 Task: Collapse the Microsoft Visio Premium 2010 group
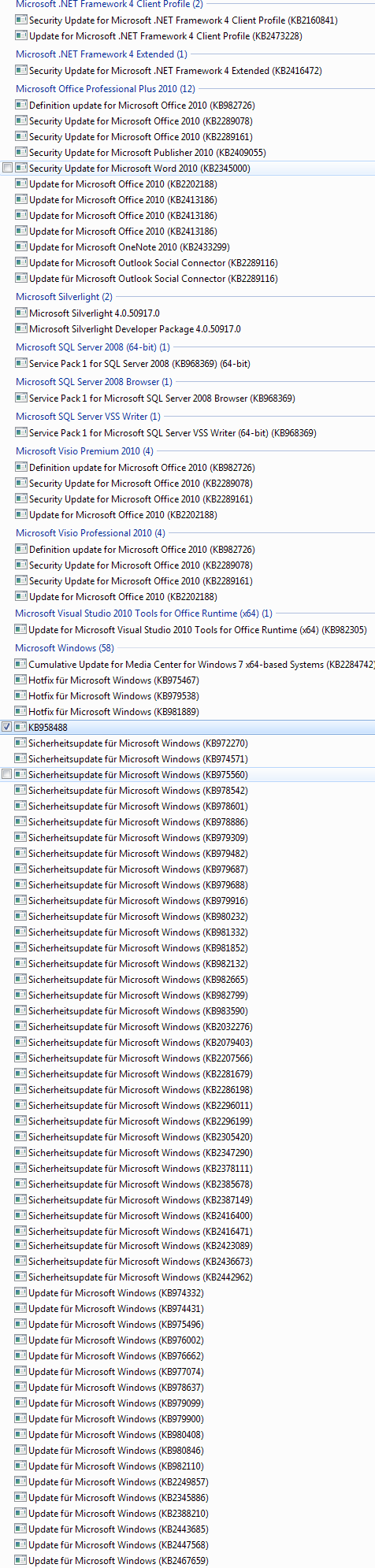pyautogui.click(x=84, y=451)
